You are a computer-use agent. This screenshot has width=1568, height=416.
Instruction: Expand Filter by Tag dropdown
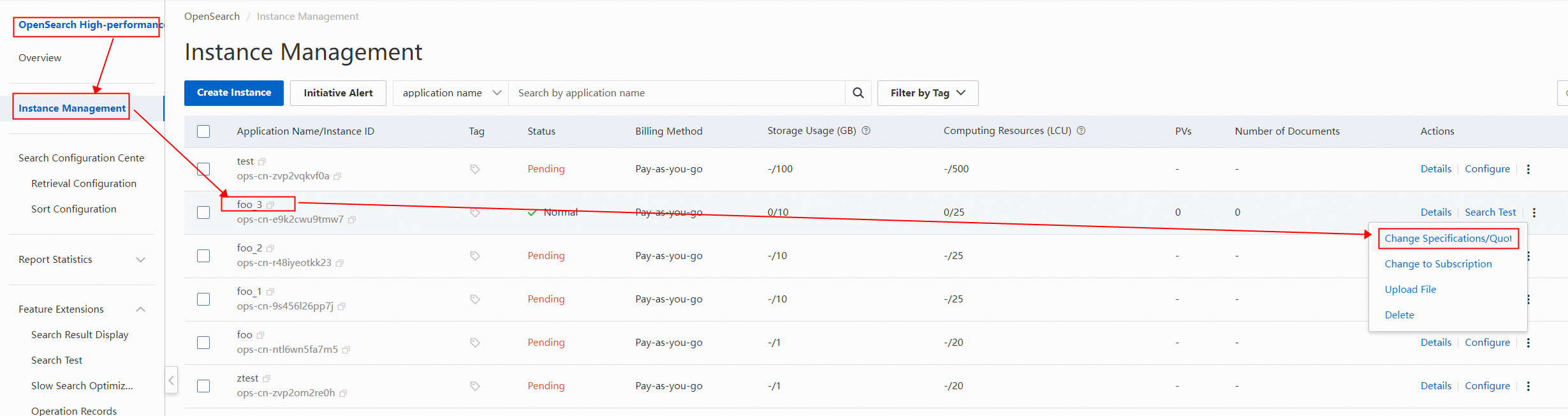tap(927, 93)
